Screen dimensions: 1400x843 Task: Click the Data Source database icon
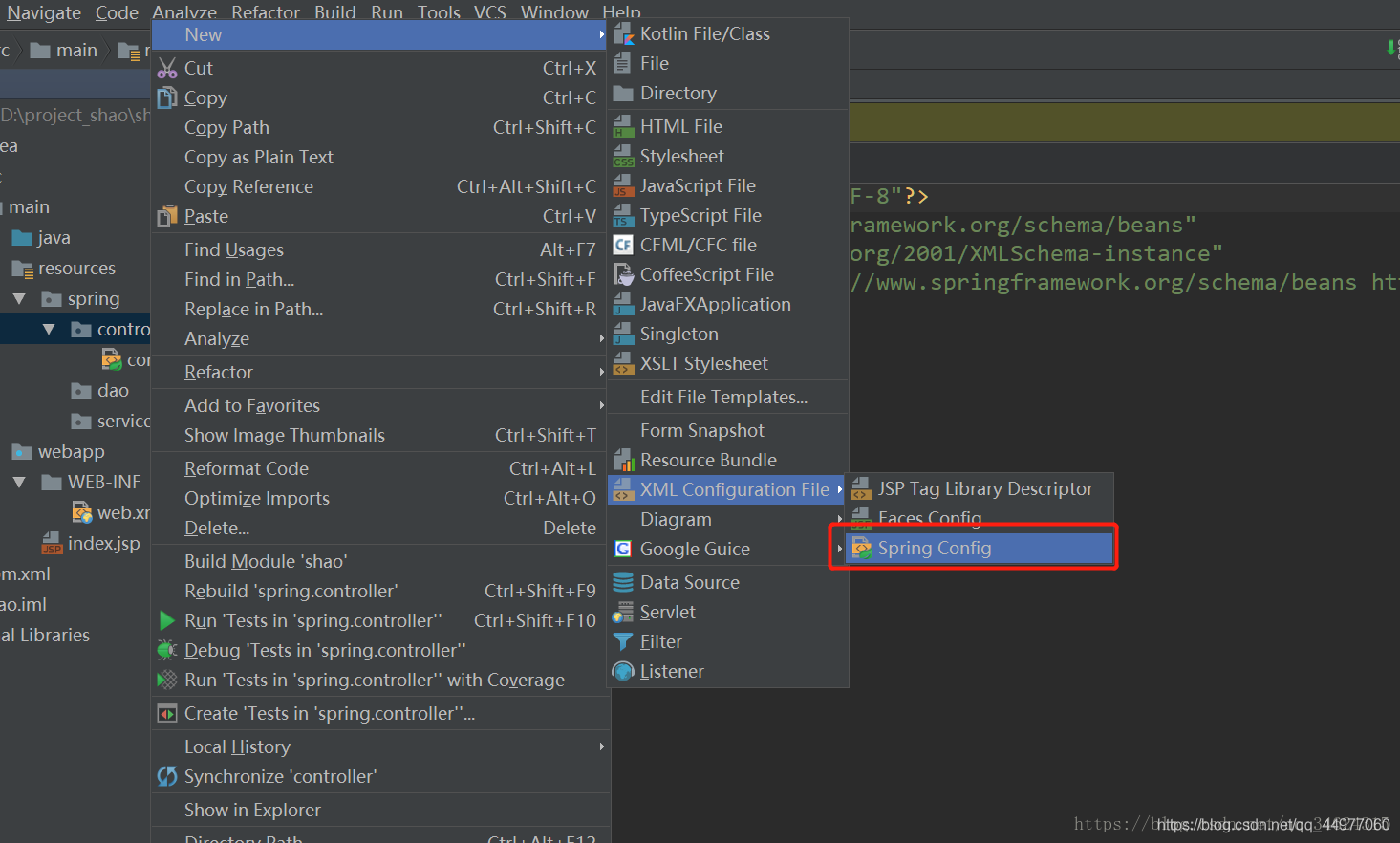623,582
